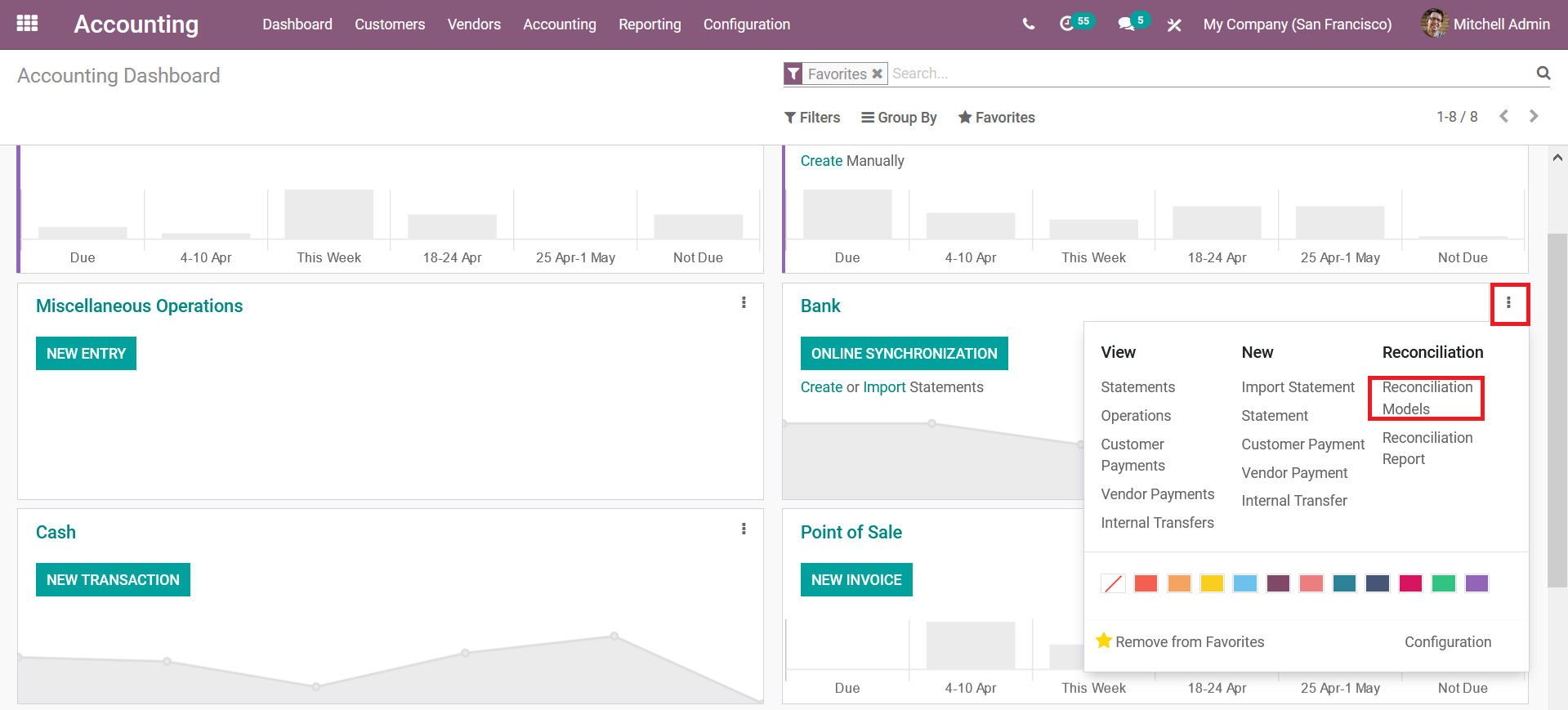Open Miscellaneous Operations journal title
Screen dimensions: 1568x710
[139, 306]
